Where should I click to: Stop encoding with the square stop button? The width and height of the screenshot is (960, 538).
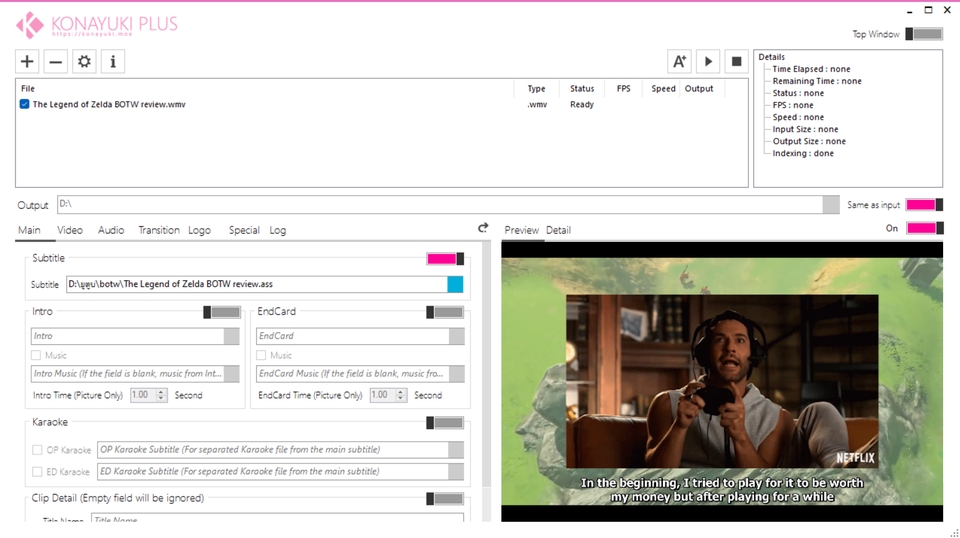click(x=737, y=61)
